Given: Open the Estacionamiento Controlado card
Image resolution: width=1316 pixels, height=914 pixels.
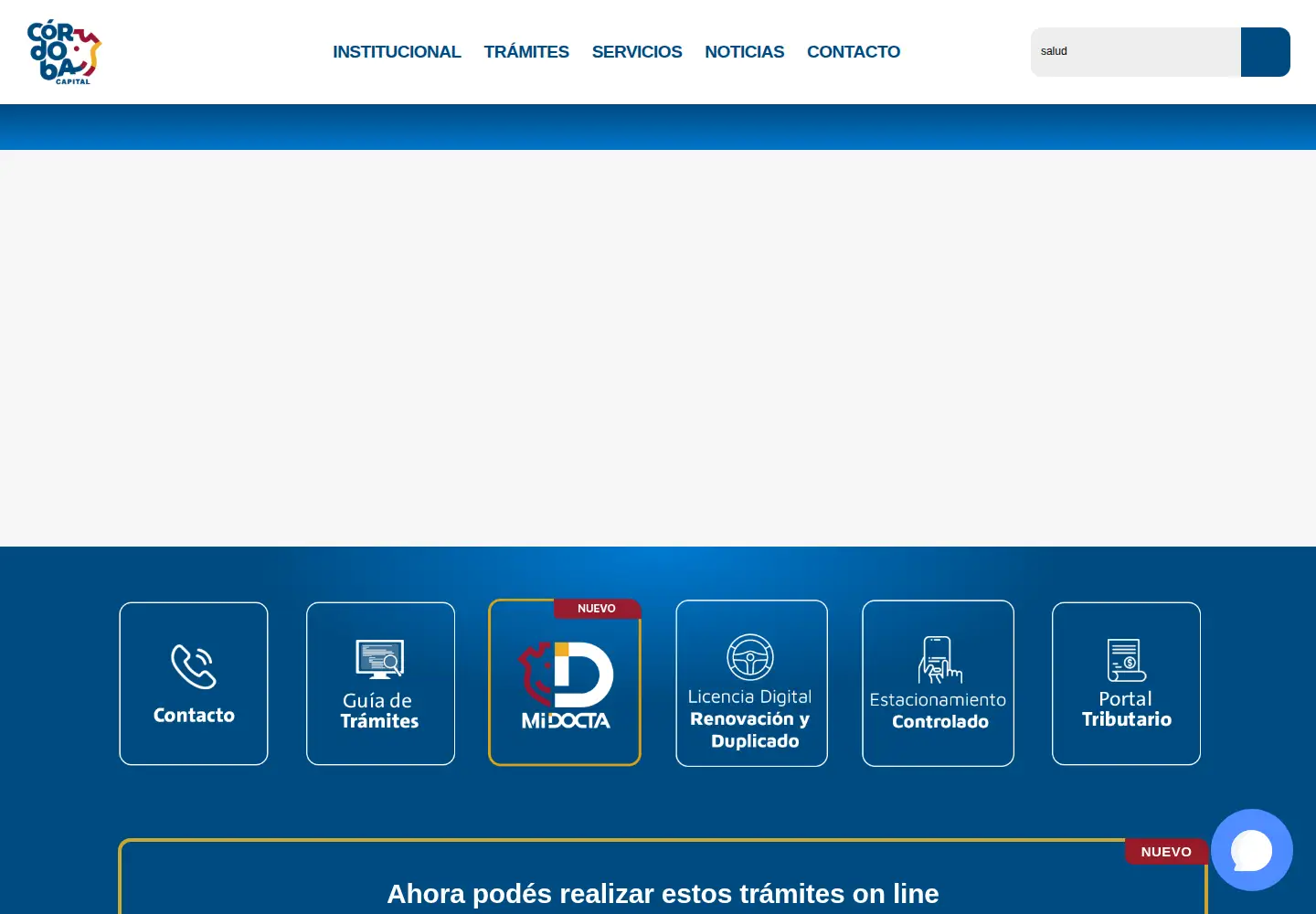Looking at the screenshot, I should click(x=938, y=684).
